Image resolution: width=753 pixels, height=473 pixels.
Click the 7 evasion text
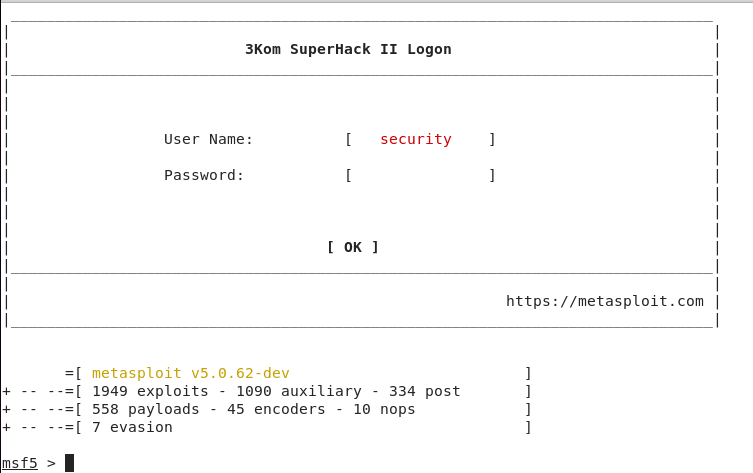(x=132, y=427)
